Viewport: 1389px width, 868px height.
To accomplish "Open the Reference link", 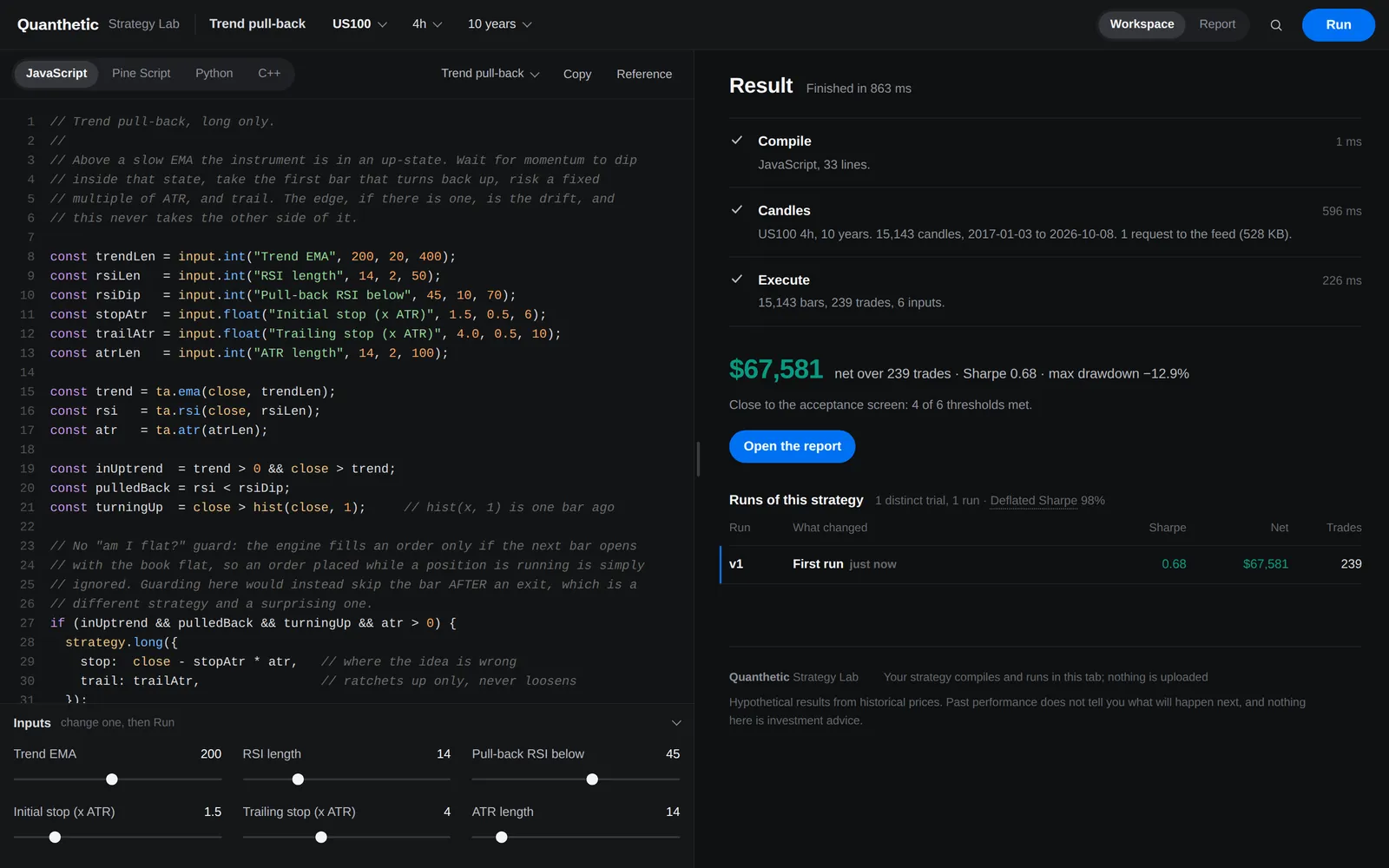I will [x=644, y=74].
